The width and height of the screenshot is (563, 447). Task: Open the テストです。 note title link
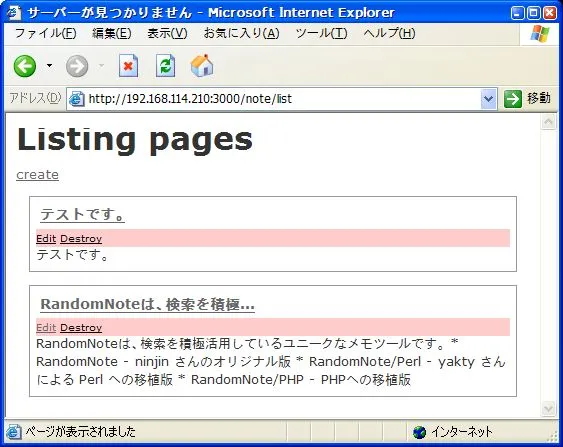pos(83,215)
